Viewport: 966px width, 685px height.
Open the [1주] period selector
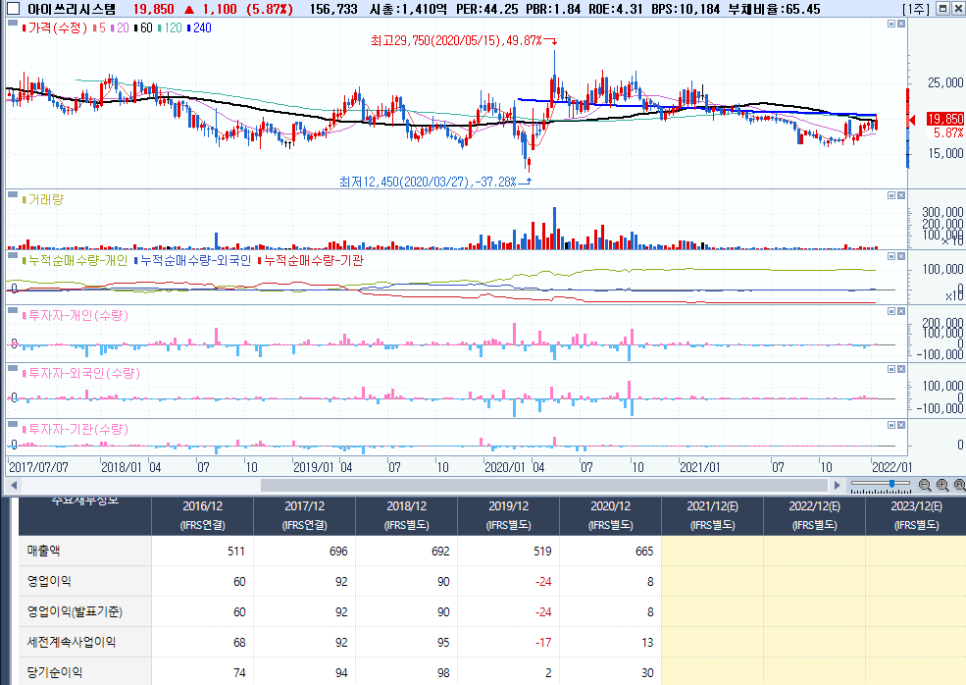point(915,9)
